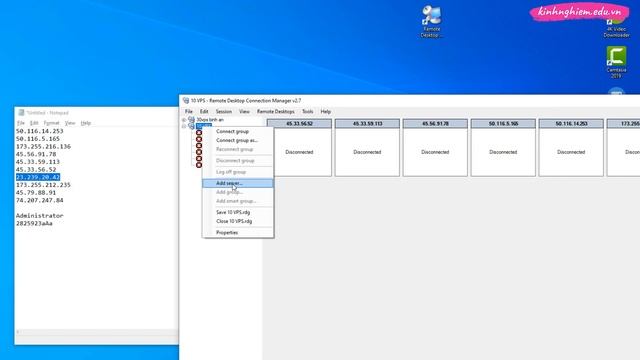This screenshot has width=640, height=360.
Task: Collapse the selected server group in the tree
Action: tap(184, 126)
